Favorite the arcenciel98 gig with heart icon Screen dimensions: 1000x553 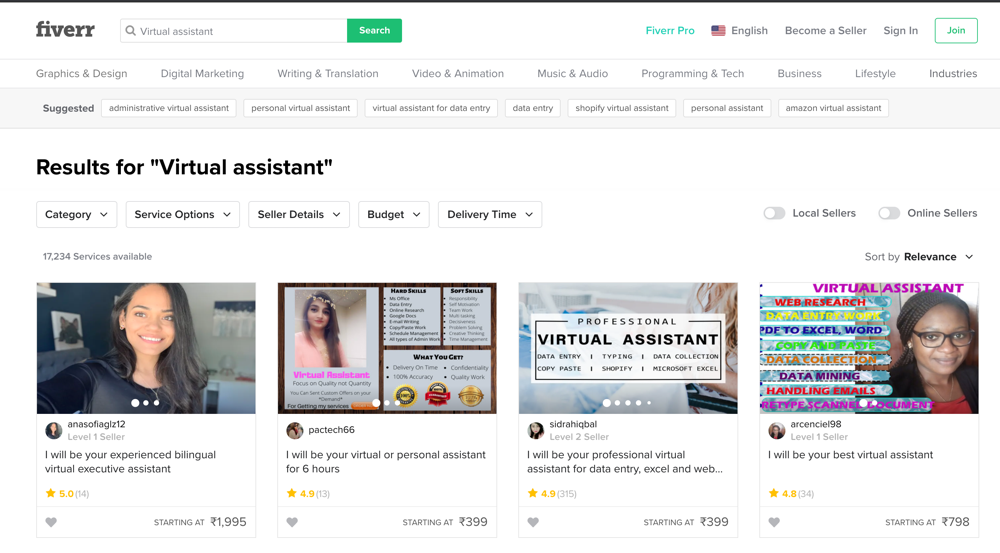click(x=774, y=522)
